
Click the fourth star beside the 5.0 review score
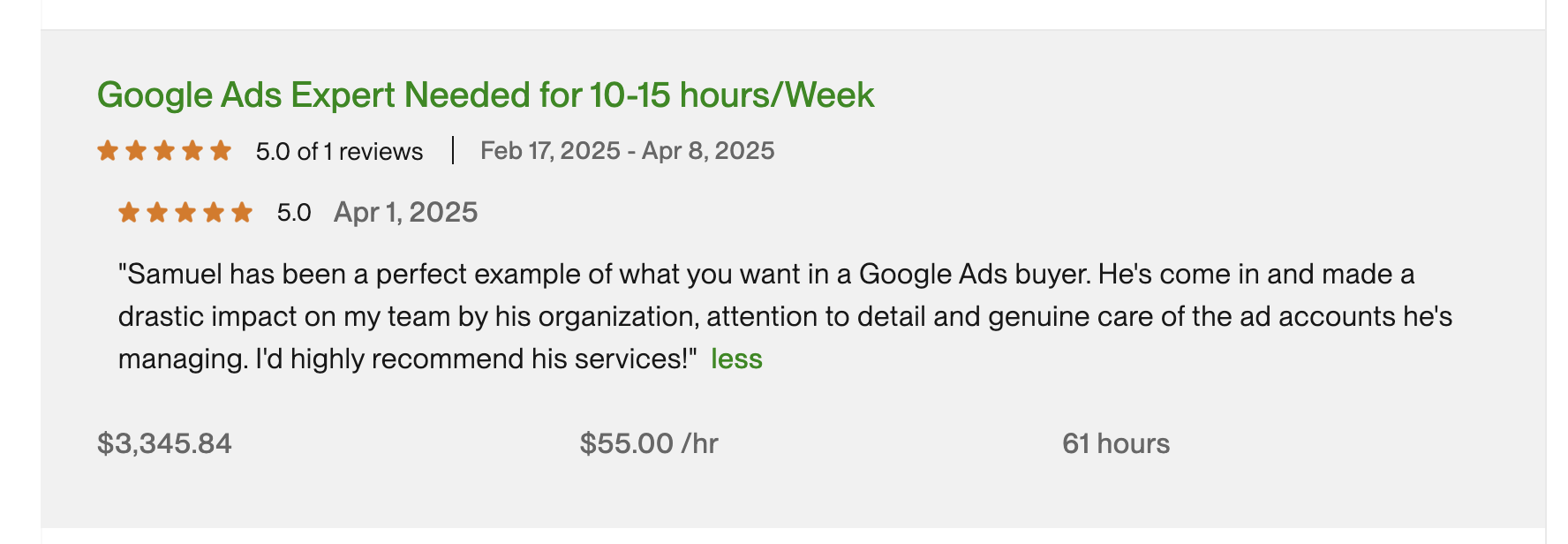pos(213,211)
